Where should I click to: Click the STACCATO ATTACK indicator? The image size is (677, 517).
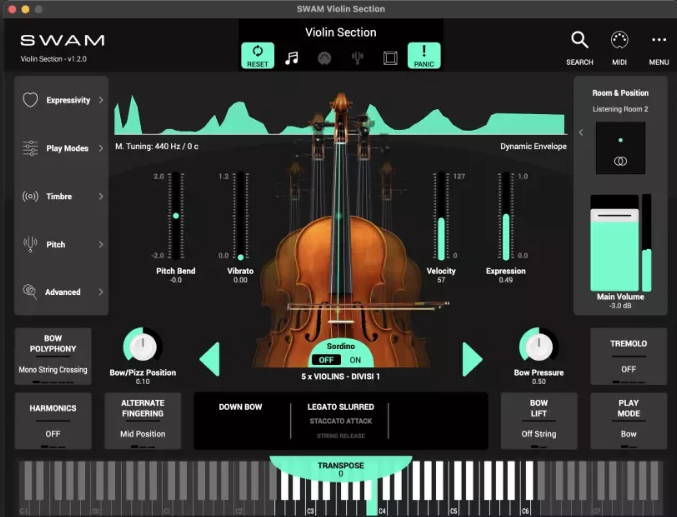click(341, 421)
